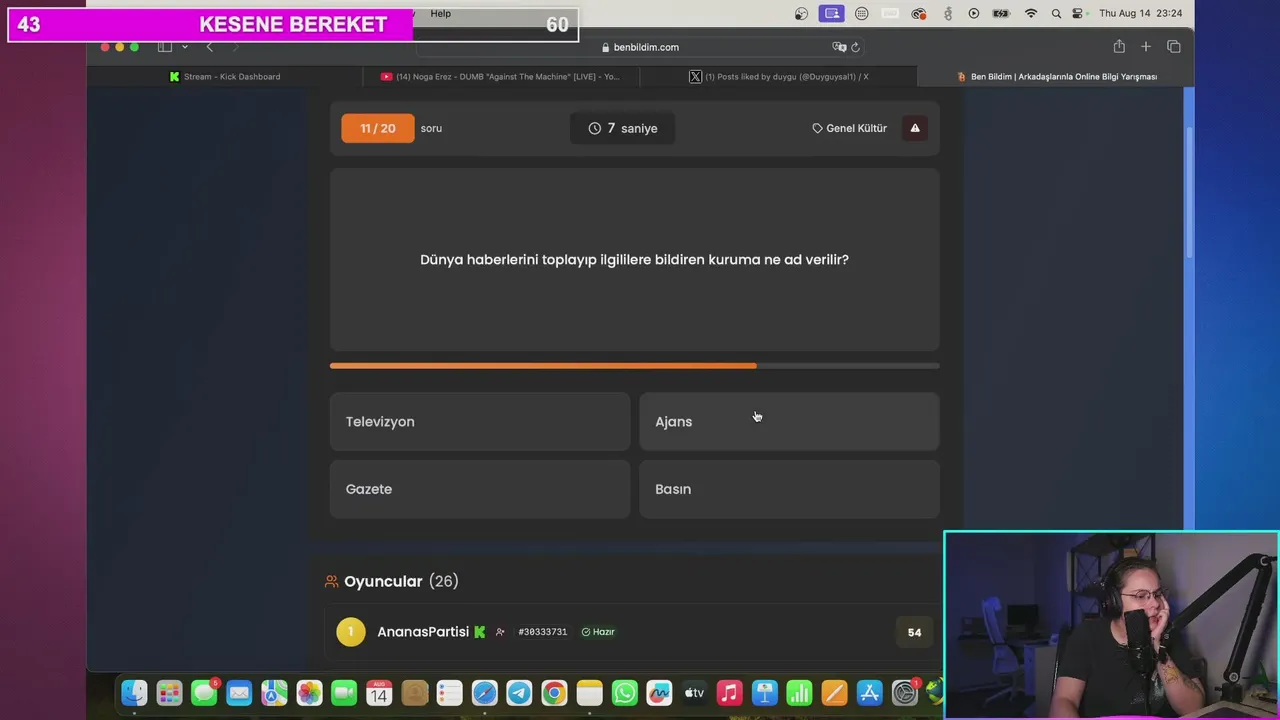1280x720 pixels.
Task: Click the friend icon beside AnanasPartisi
Action: click(x=500, y=632)
